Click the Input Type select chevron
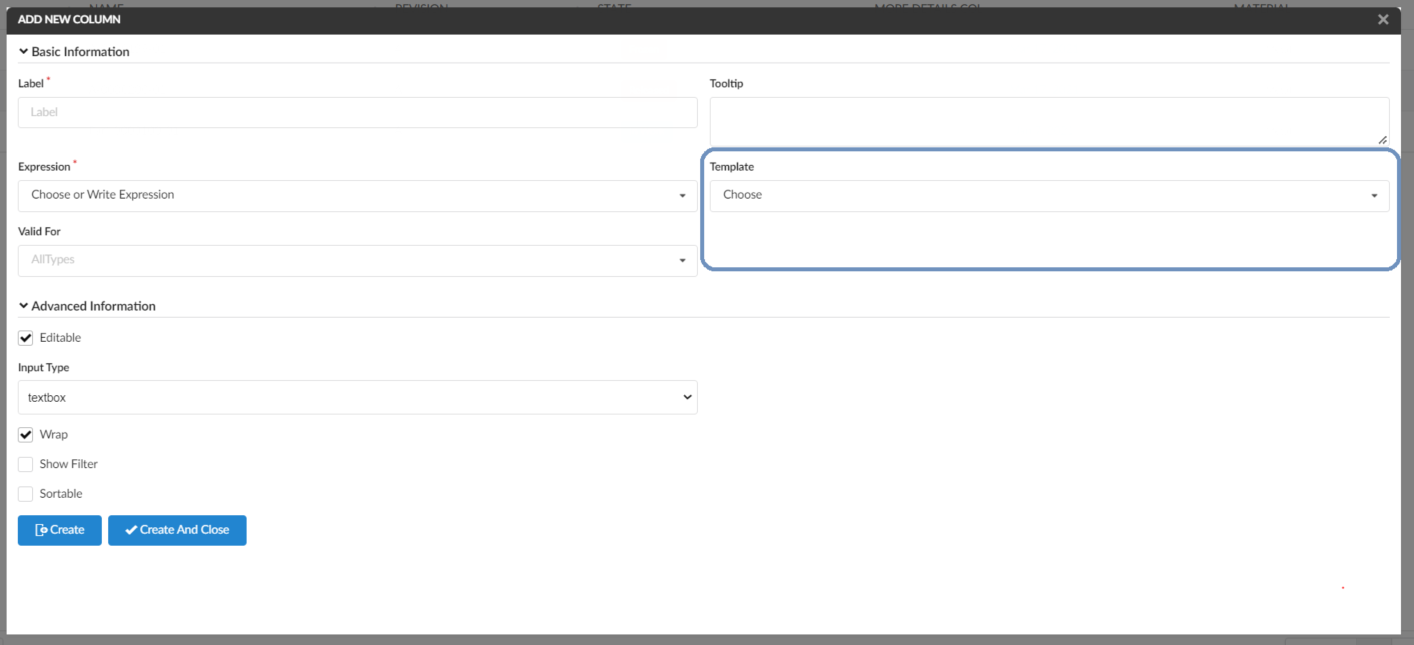This screenshot has width=1414, height=645. pyautogui.click(x=687, y=397)
